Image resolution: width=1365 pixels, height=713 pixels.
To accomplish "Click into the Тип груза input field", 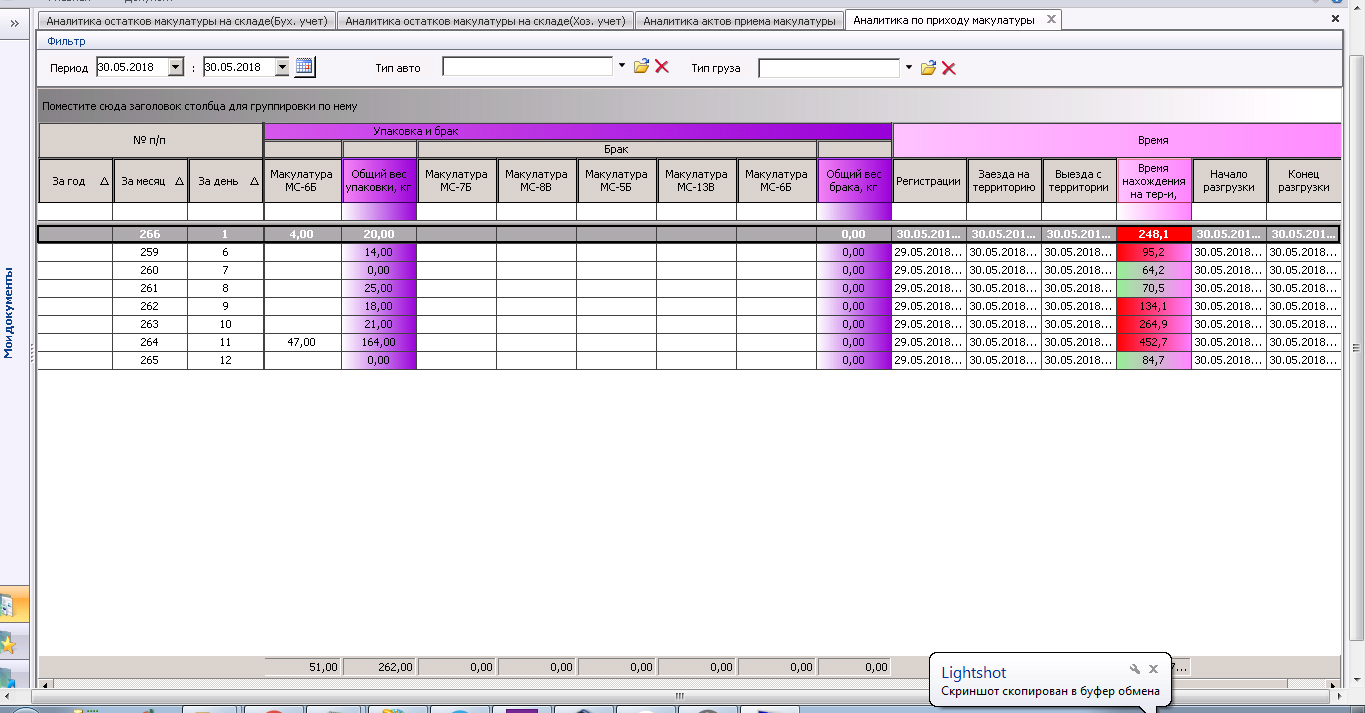I will [x=829, y=68].
